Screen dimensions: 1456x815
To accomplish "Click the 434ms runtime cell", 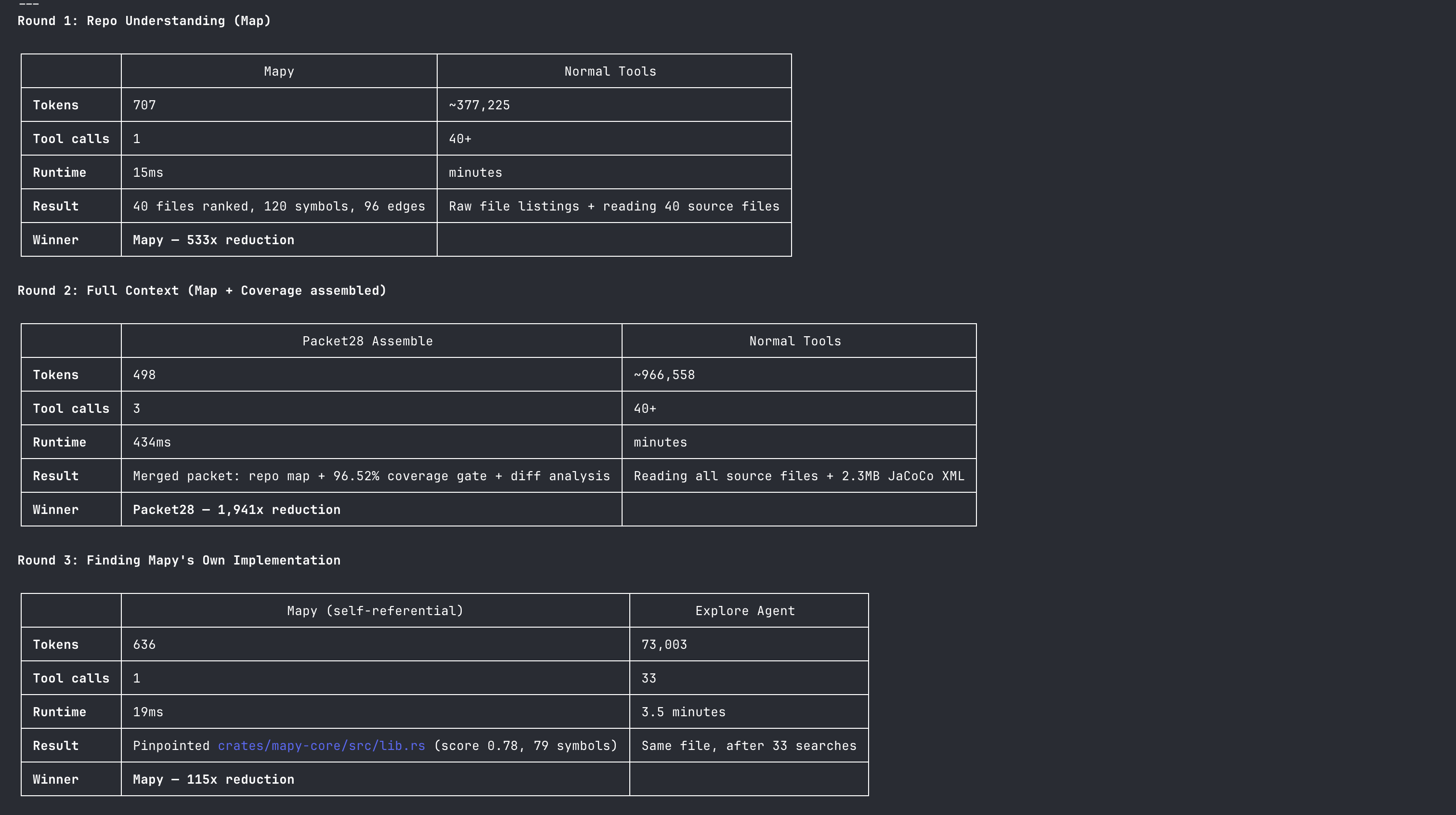I will pyautogui.click(x=152, y=442).
